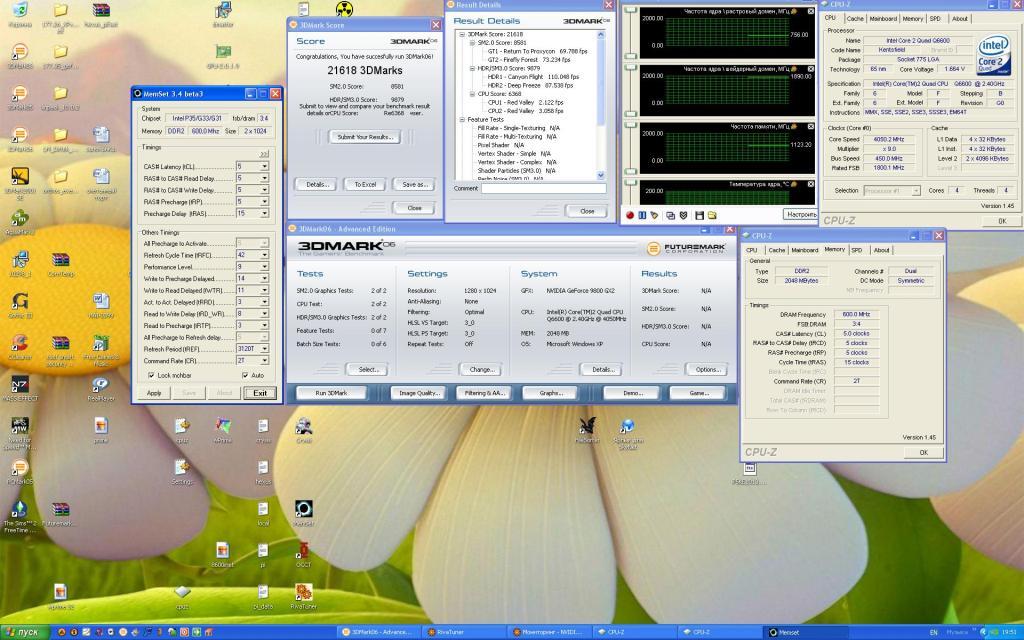1024x640 pixels.
Task: Click the Comment field in Result Details
Action: (x=543, y=188)
